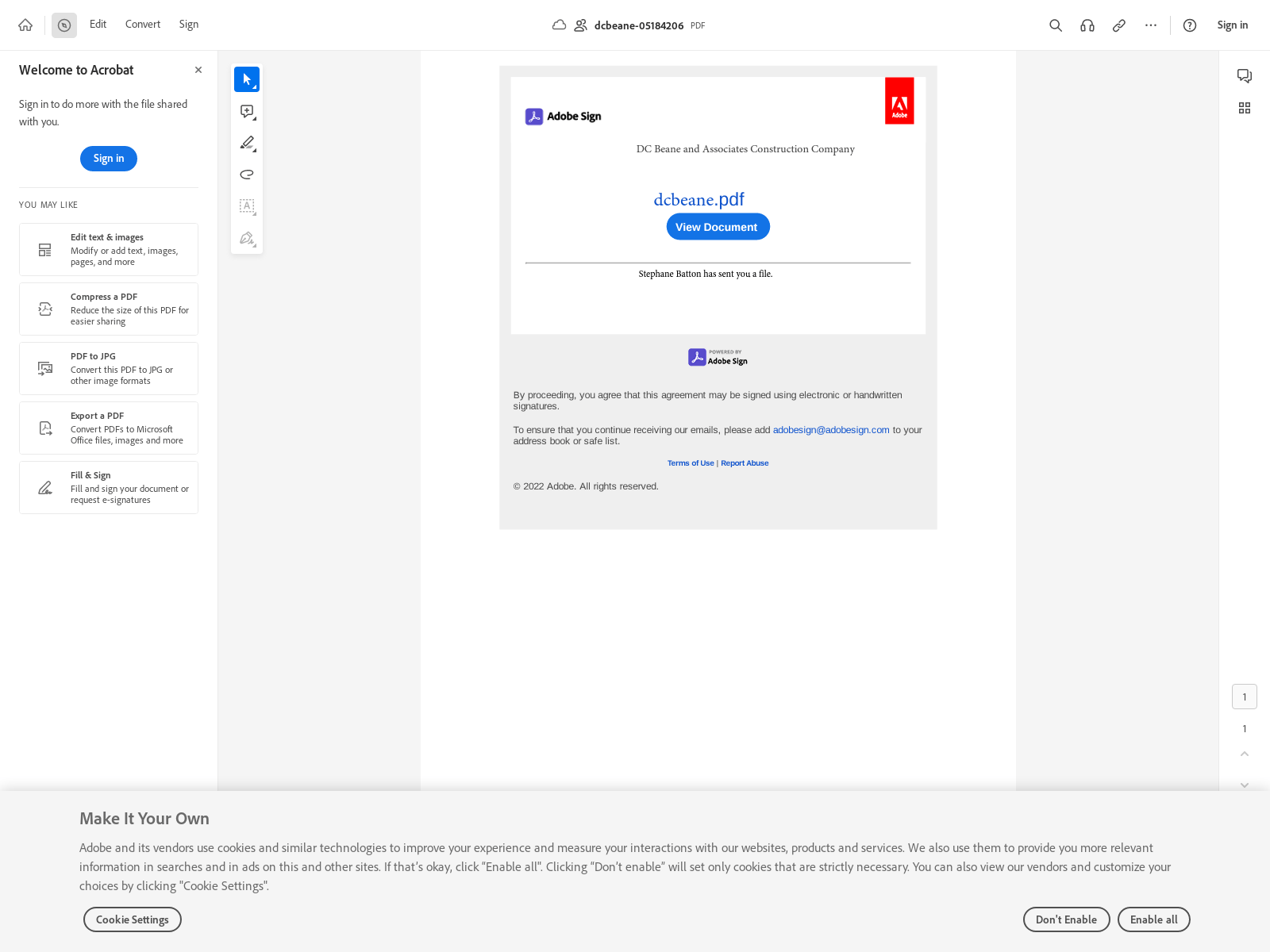
Task: Select the add comment tool
Action: pyautogui.click(x=247, y=111)
